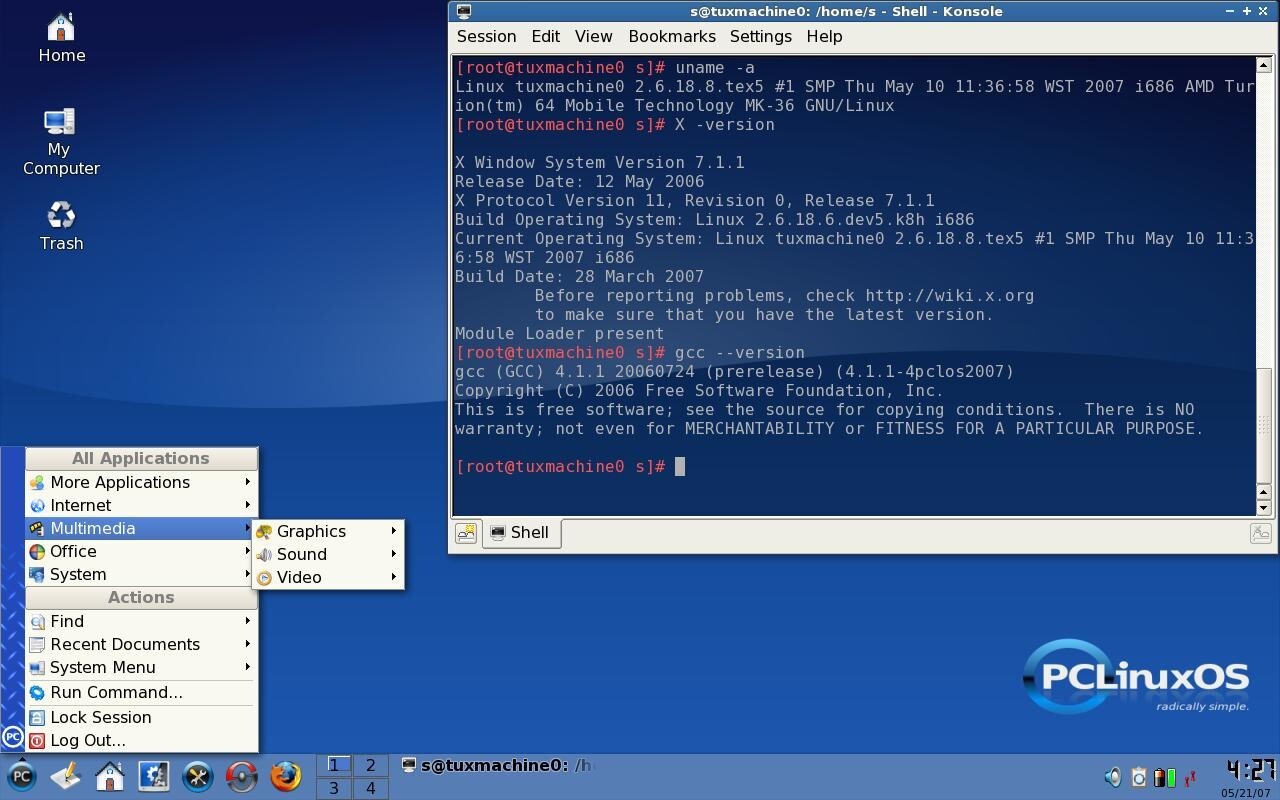Screen dimensions: 1280x800
Task: Click the 'Build Date: 28 March 2007' line
Action: coord(579,276)
